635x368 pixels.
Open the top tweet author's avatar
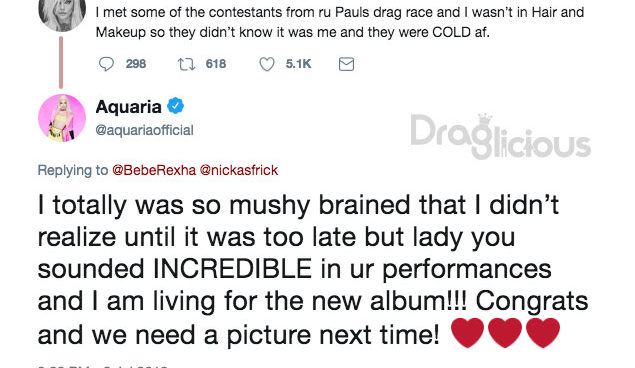pos(62,12)
